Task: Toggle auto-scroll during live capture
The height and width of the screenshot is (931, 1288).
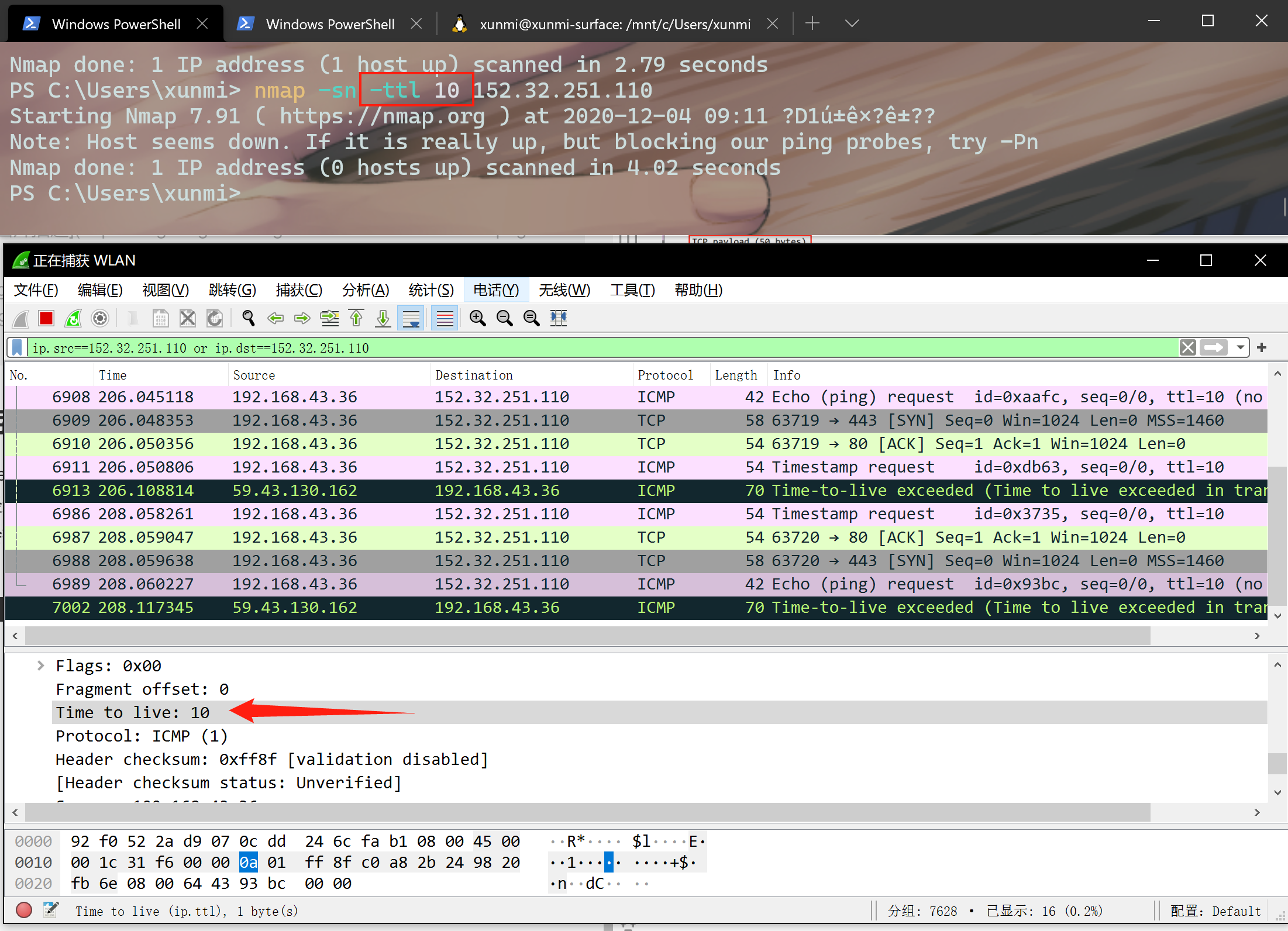Action: pos(411,318)
